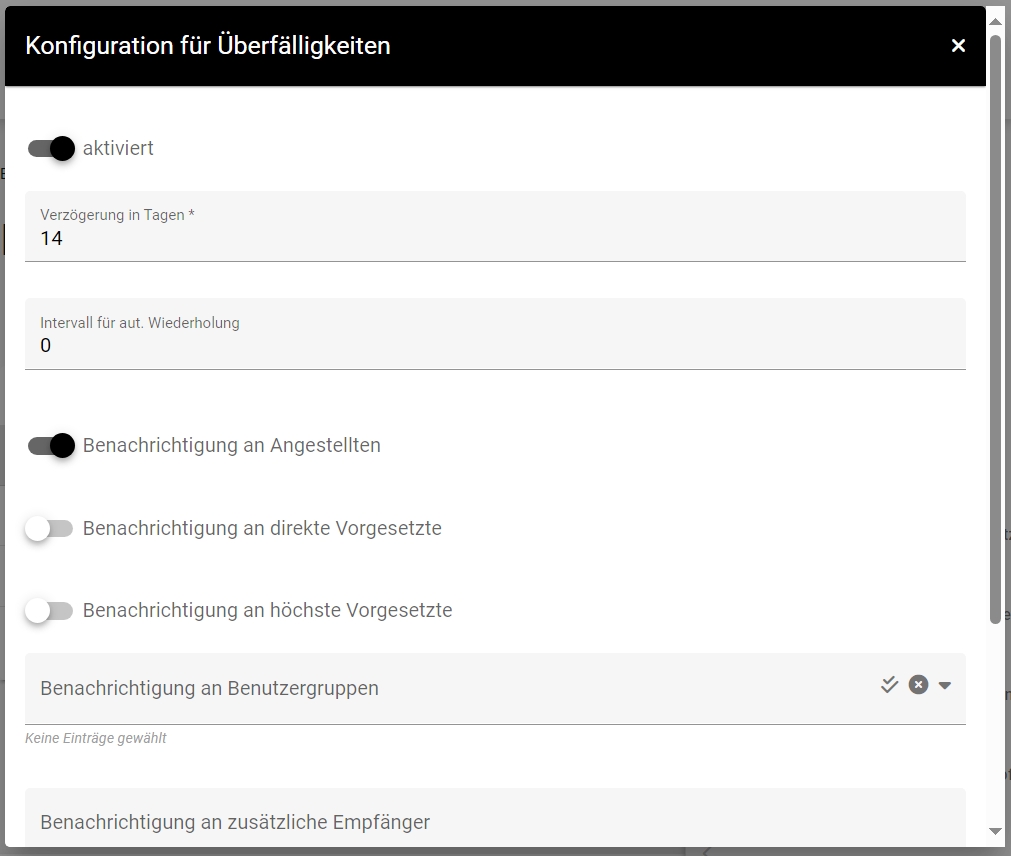Click the 'Benachrichtigung an höchste Vorgesetzte' label
Screen dimensions: 1011x856
(x=267, y=611)
